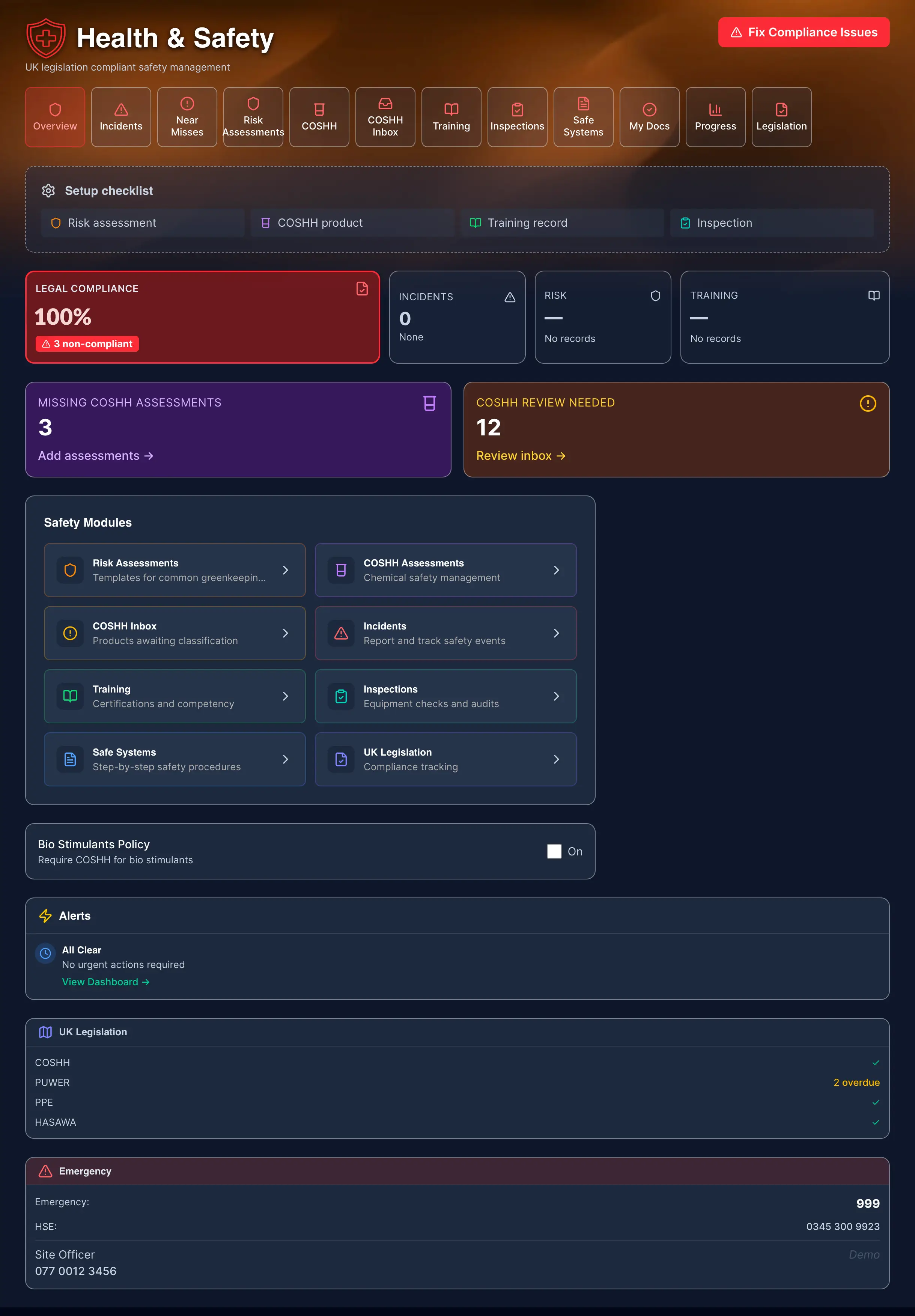Click the Incidents card warning triangle icon
Image resolution: width=915 pixels, height=1316 pixels.
tap(510, 297)
